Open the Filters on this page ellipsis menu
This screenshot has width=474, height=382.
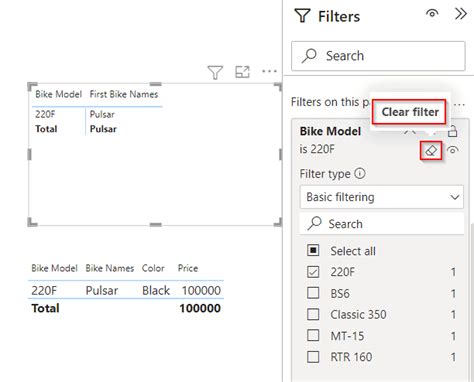[460, 105]
